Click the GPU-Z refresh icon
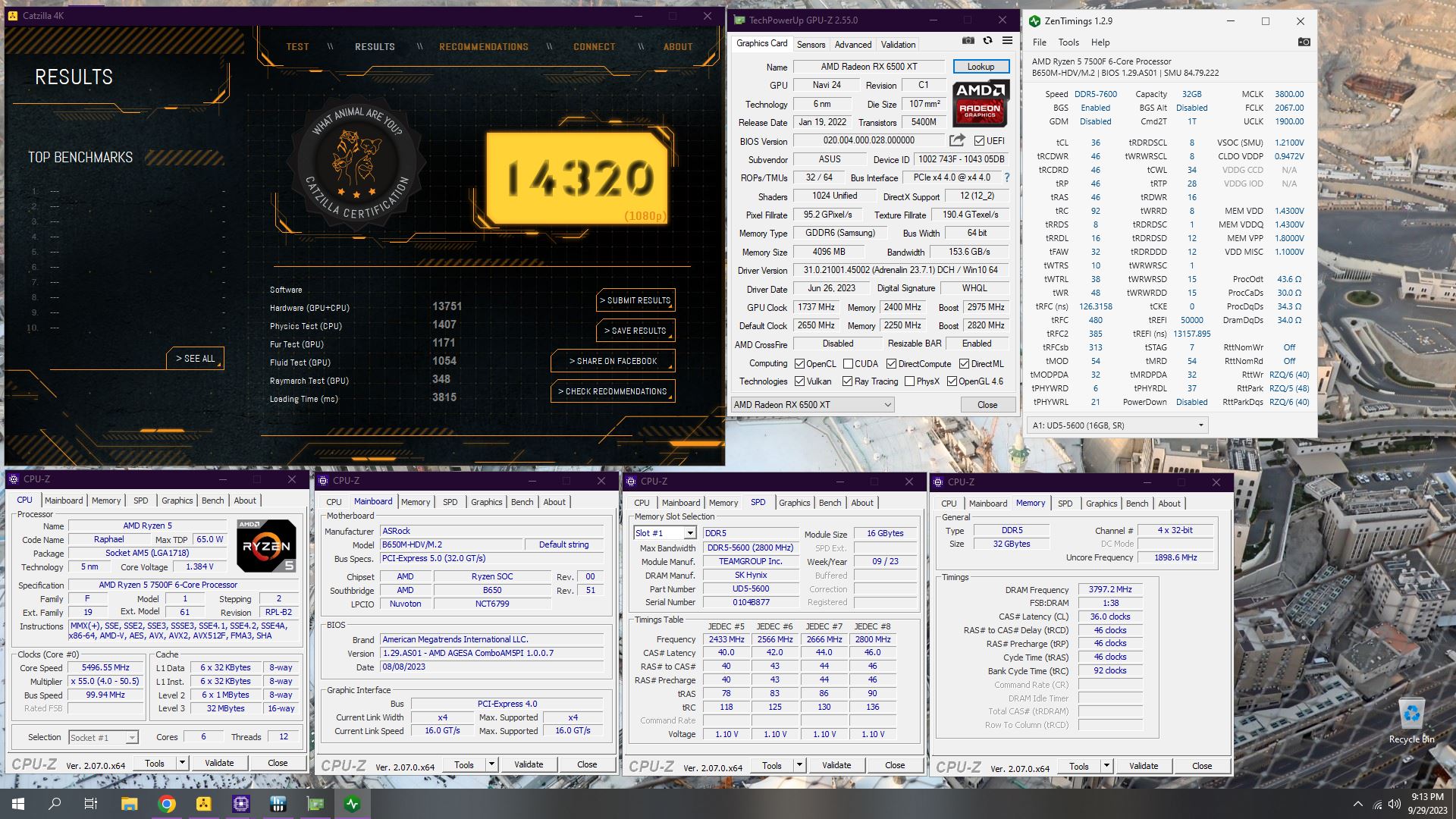The image size is (1456, 819). point(987,41)
